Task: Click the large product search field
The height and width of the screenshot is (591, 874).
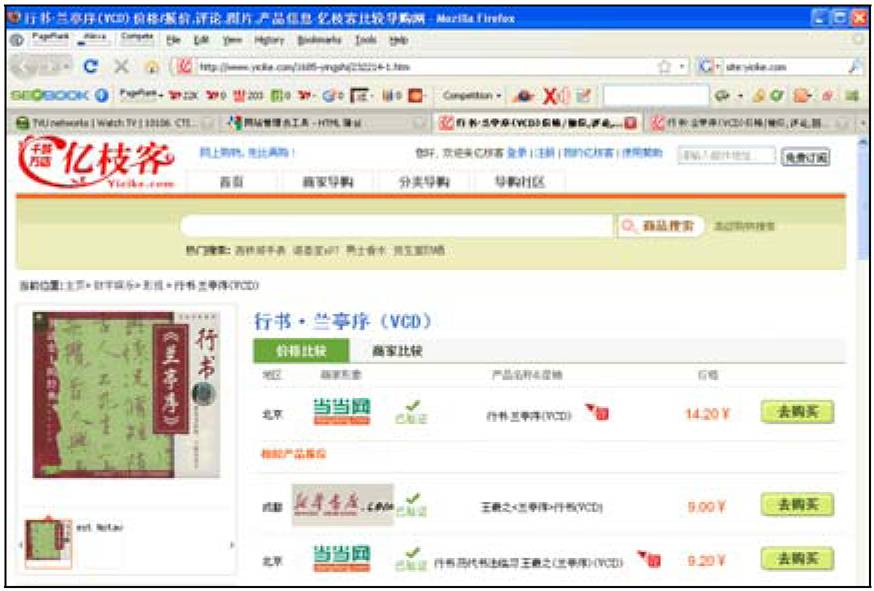Action: (397, 226)
